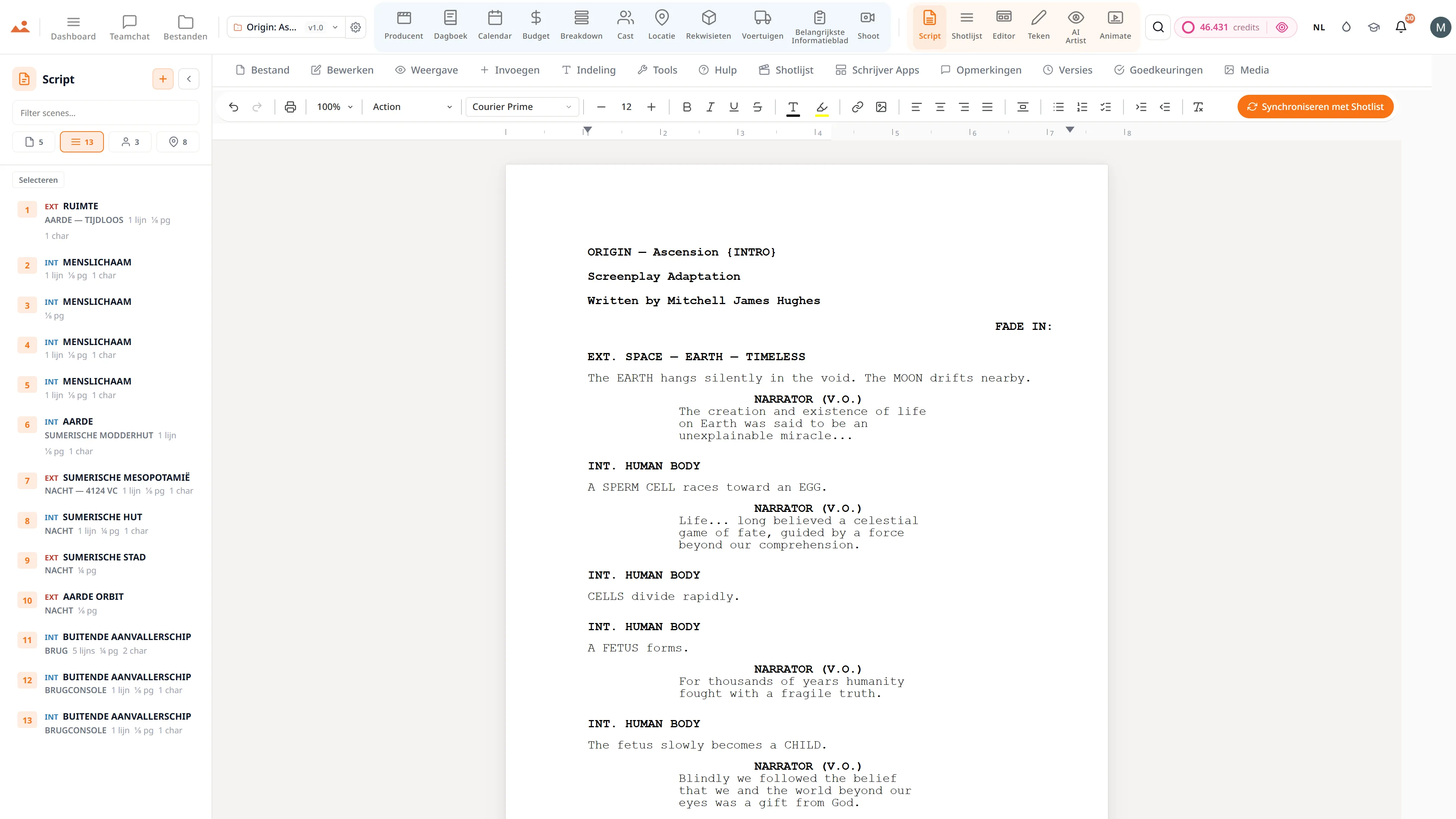Insert an image into the script
1456x819 pixels.
(881, 107)
